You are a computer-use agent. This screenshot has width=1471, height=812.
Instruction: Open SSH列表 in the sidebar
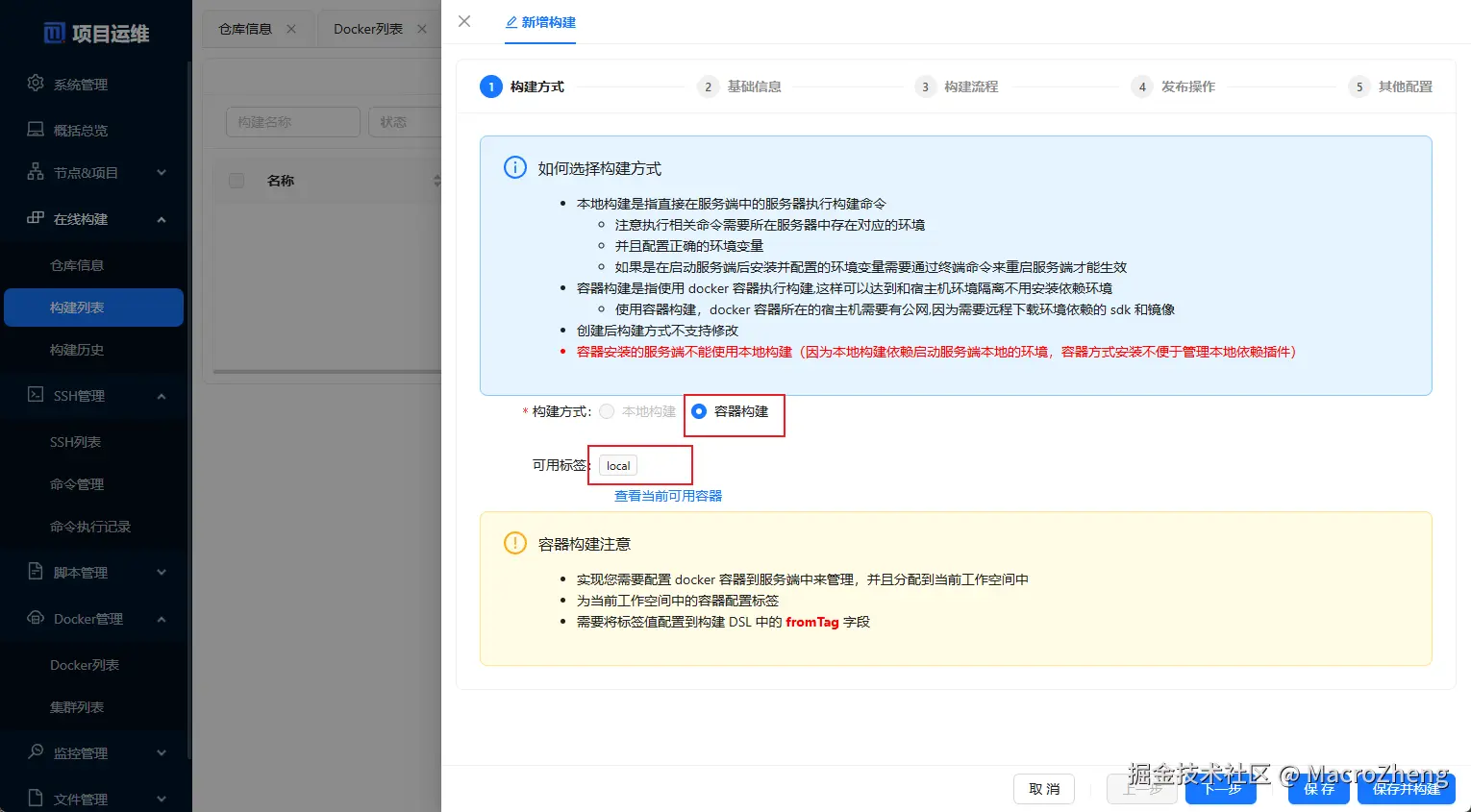[x=94, y=442]
